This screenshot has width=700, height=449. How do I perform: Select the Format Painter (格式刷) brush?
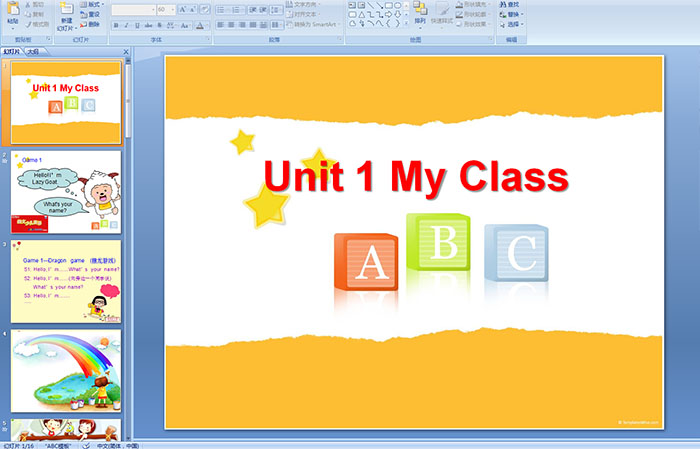pyautogui.click(x=27, y=24)
